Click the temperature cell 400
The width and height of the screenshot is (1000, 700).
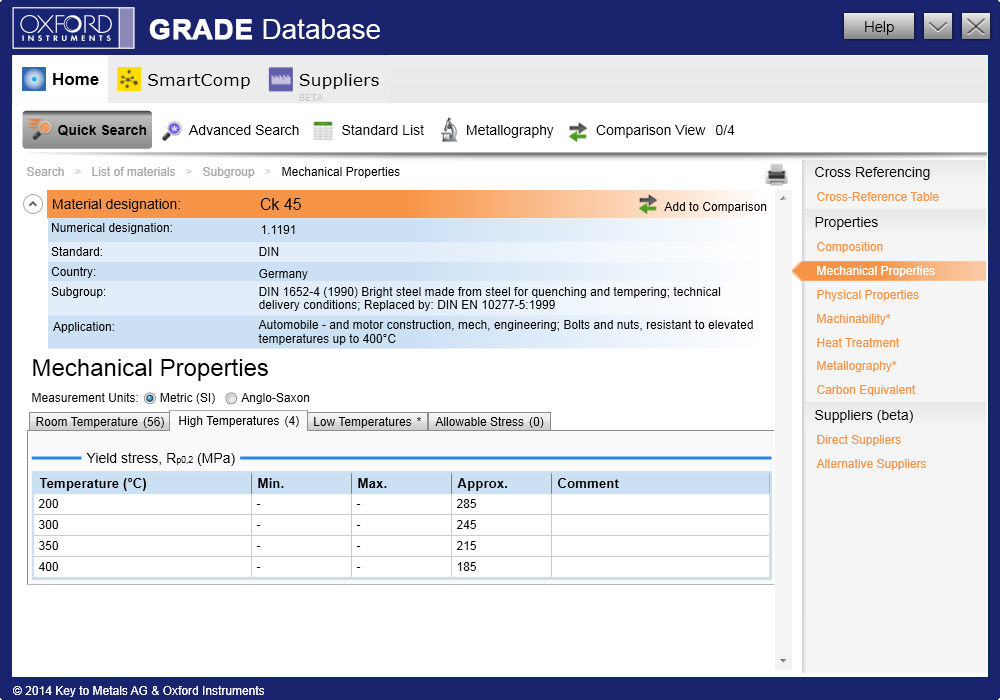[142, 567]
